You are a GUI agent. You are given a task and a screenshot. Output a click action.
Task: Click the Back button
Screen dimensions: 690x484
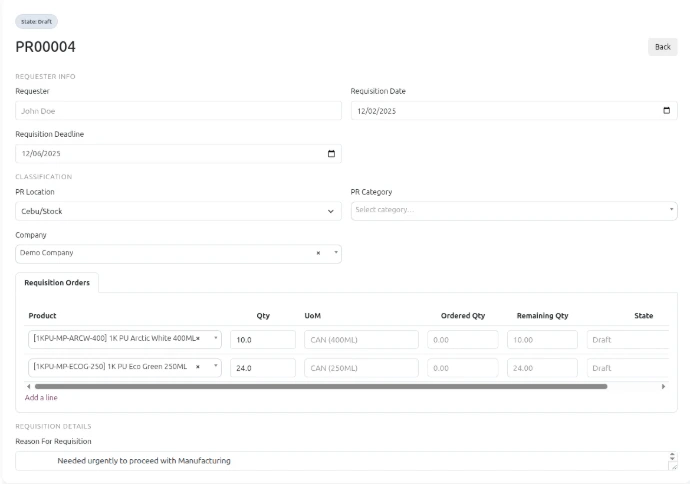pos(662,47)
